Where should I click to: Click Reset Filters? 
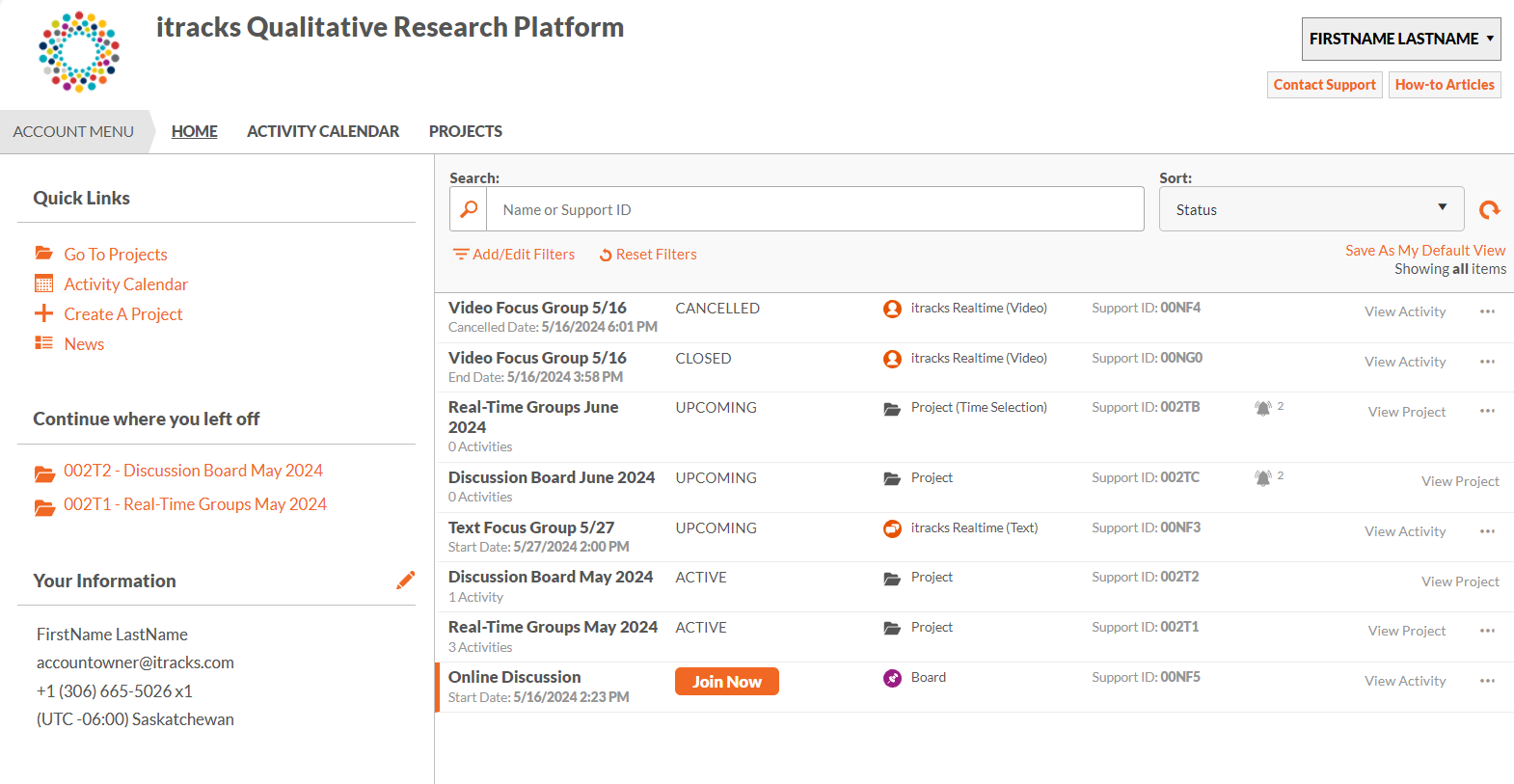coord(648,255)
